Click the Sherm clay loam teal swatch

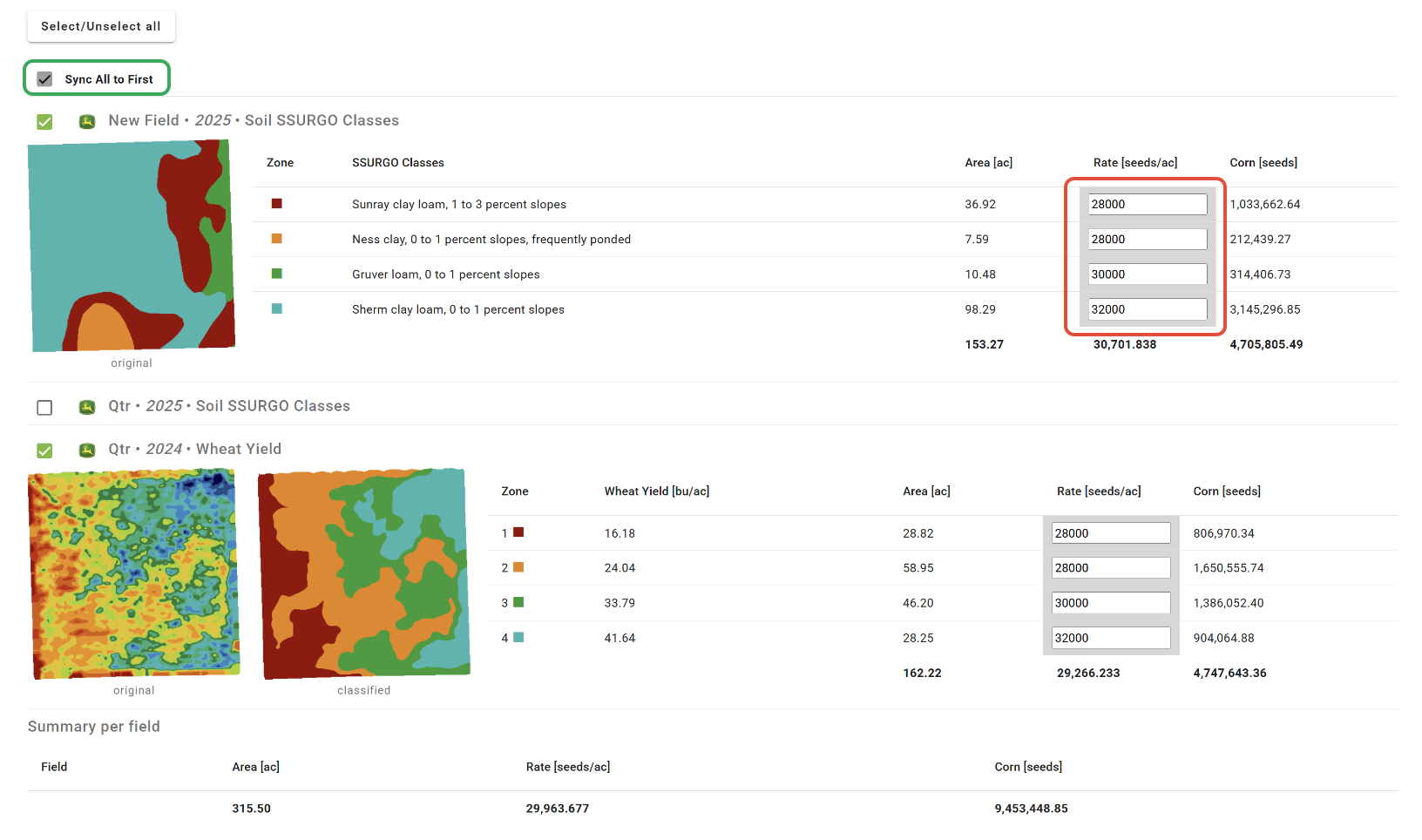tap(277, 308)
